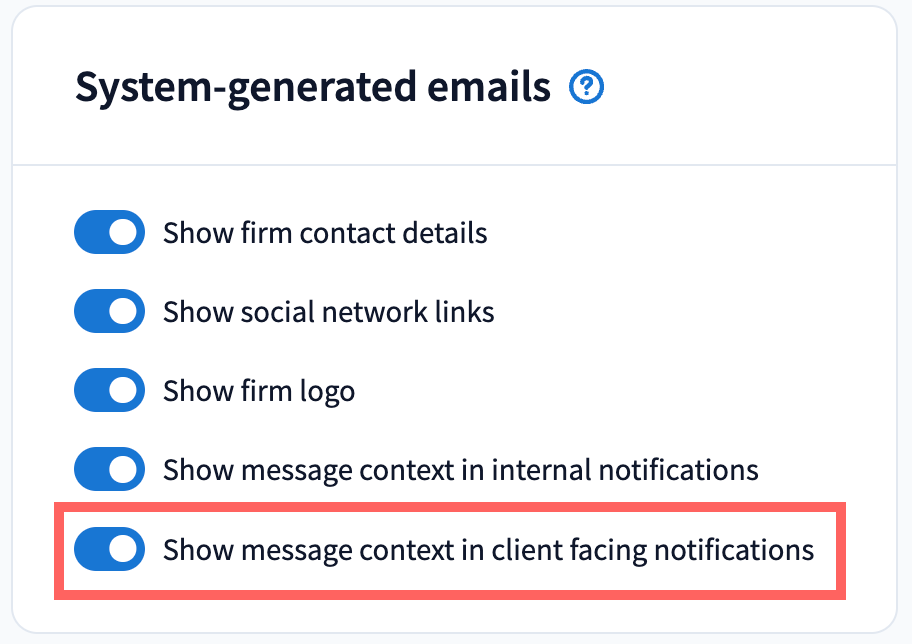The width and height of the screenshot is (912, 644).
Task: Click the Show firm contact details label
Action: point(326,232)
